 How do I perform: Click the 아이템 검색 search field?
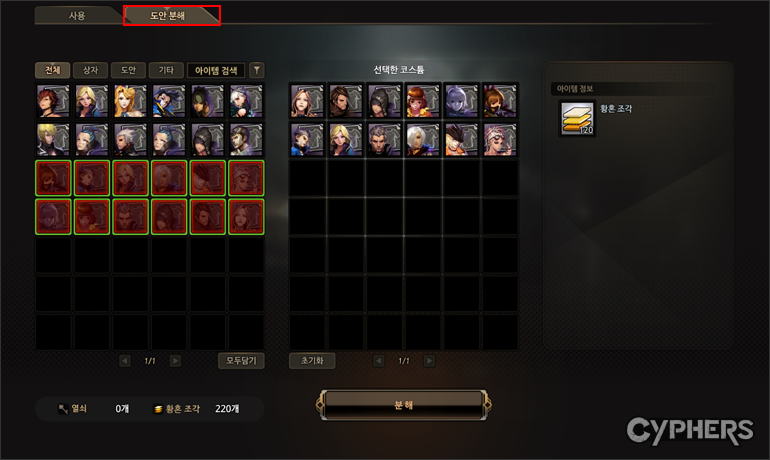pos(216,70)
